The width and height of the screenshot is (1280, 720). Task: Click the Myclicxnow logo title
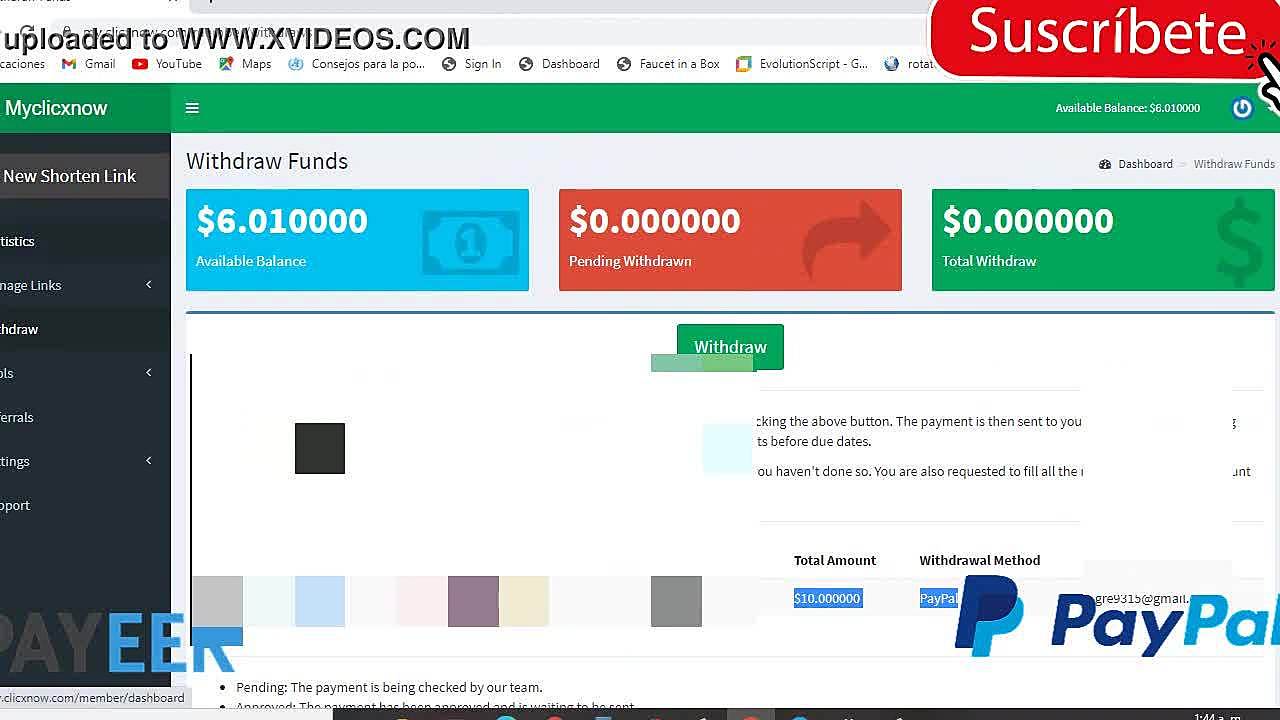pyautogui.click(x=56, y=108)
